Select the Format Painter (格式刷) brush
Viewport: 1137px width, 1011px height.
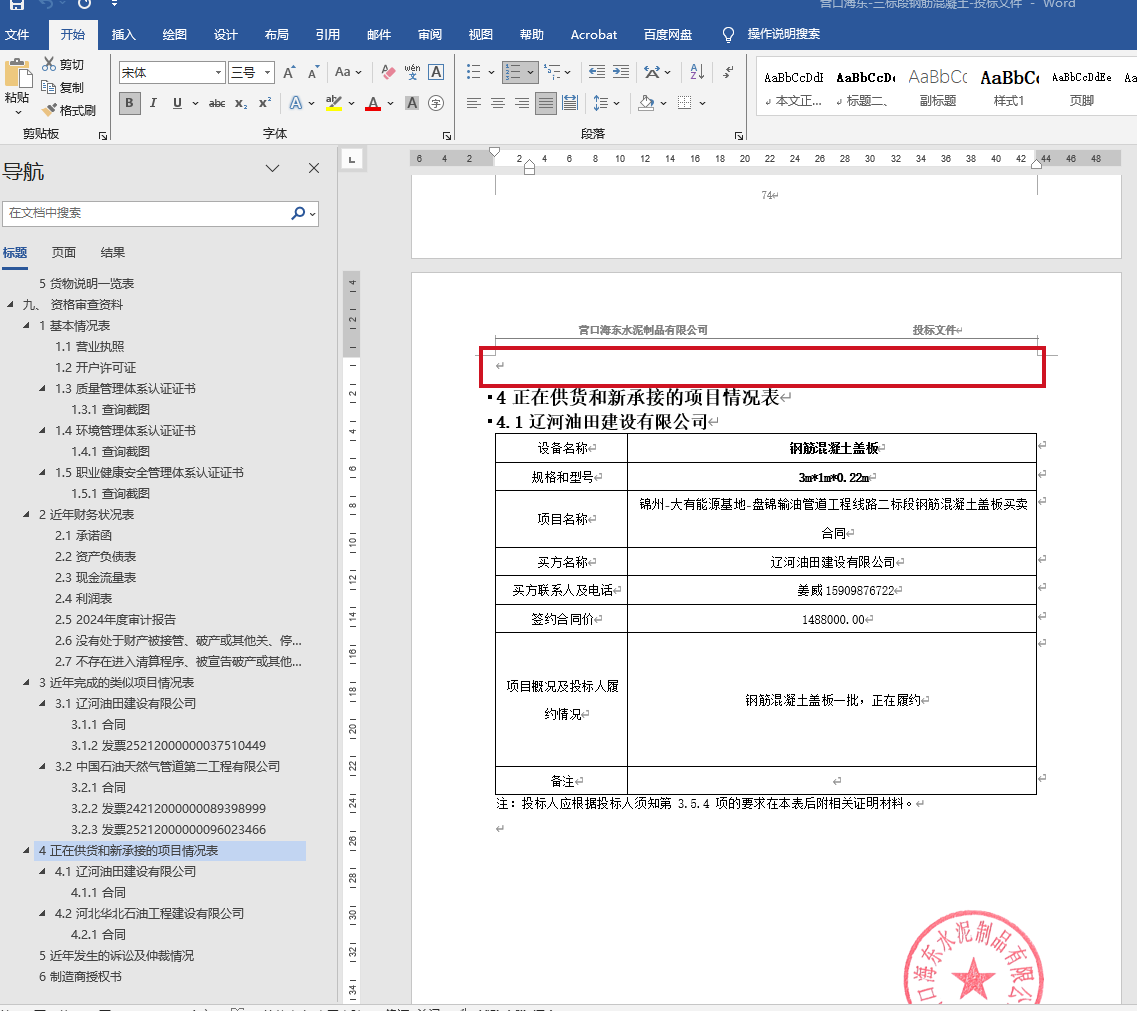[x=49, y=110]
